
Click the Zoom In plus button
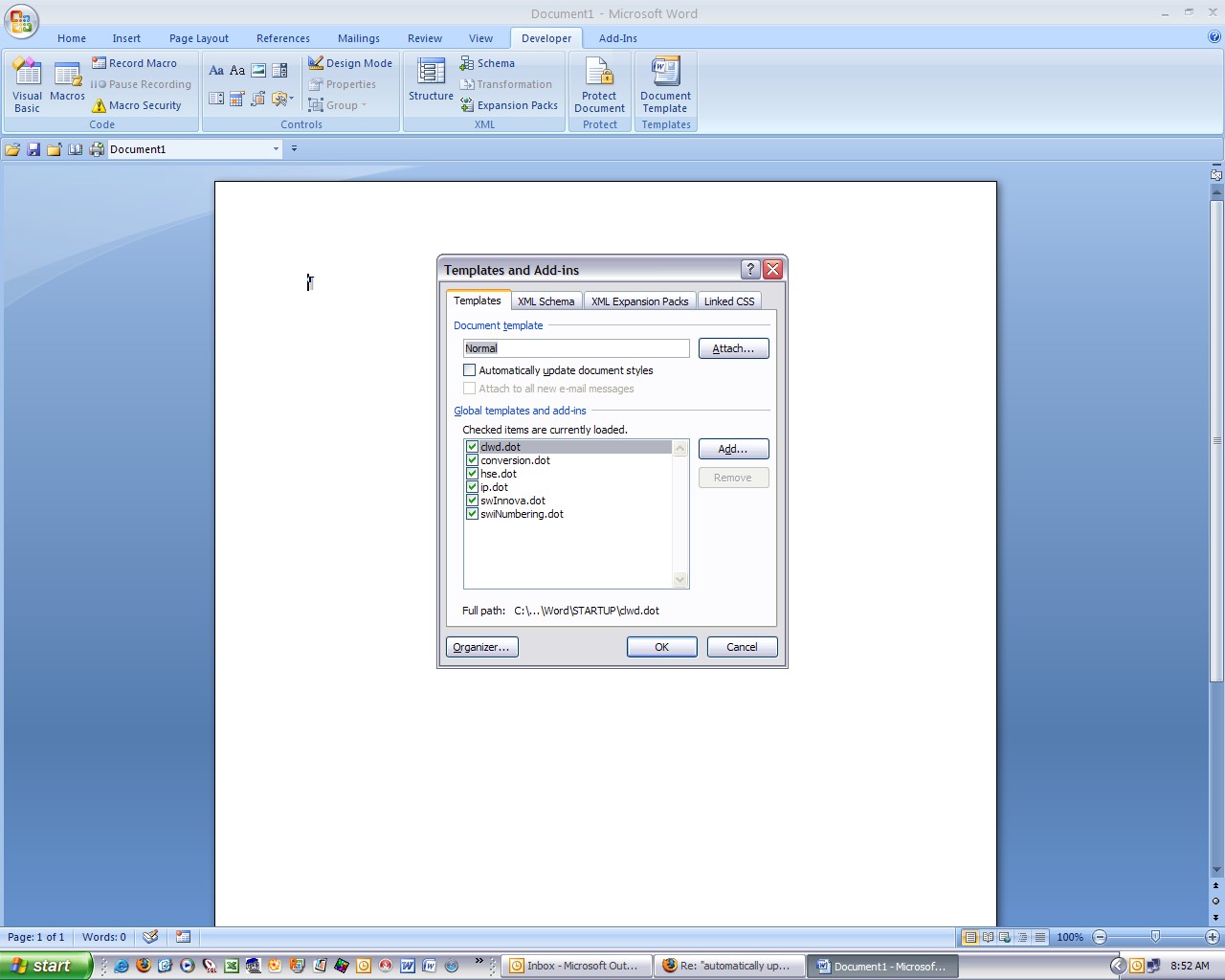pos(1212,937)
